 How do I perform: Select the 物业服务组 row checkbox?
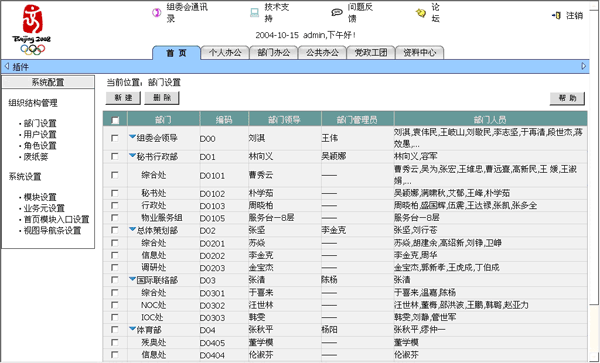[x=114, y=218]
